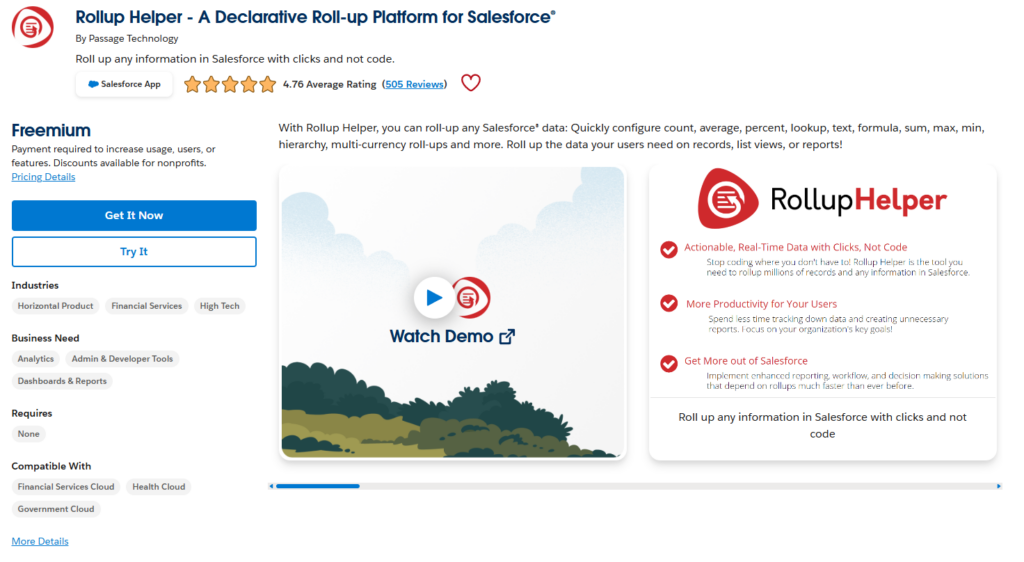Image resolution: width=1024 pixels, height=562 pixels.
Task: Select the Dashboards & Reports tag
Action: point(62,381)
